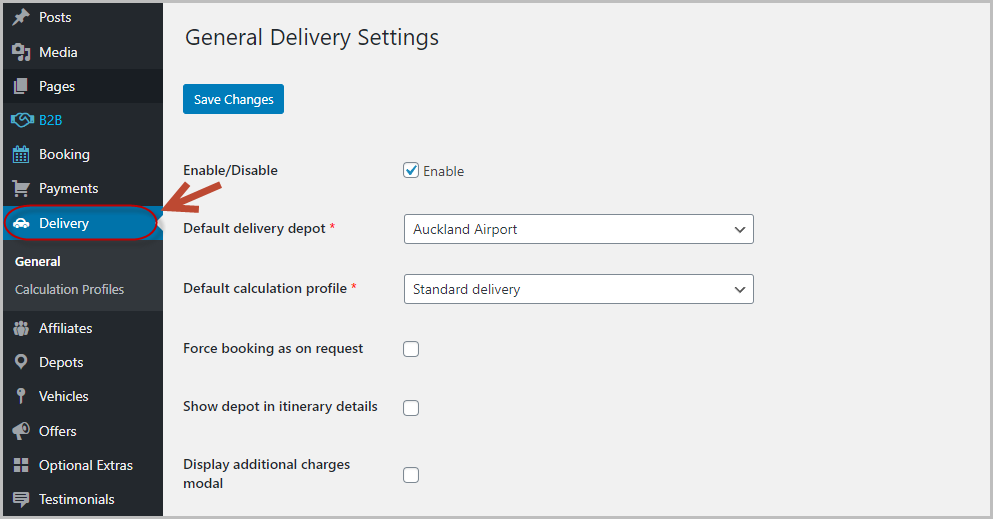Click the Delivery car icon
Viewport: 993px width, 519px height.
21,223
